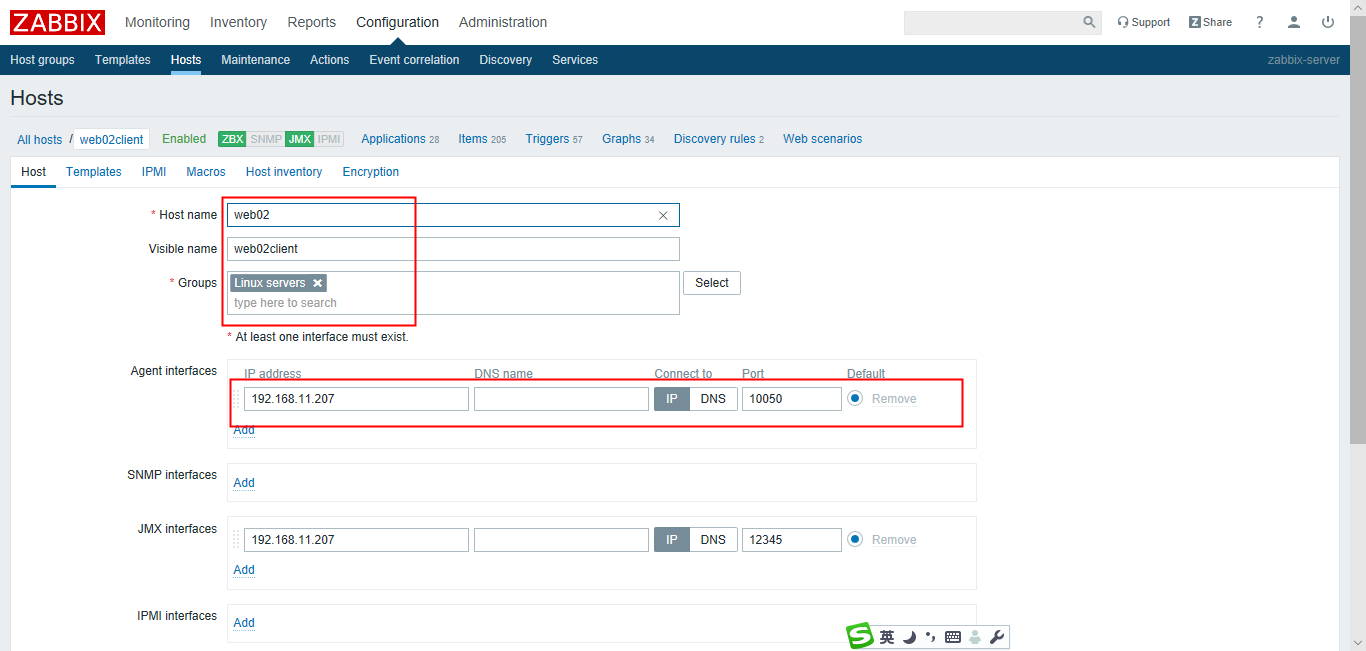Open the Discovery rules 2 link
1366x651 pixels.
(719, 139)
